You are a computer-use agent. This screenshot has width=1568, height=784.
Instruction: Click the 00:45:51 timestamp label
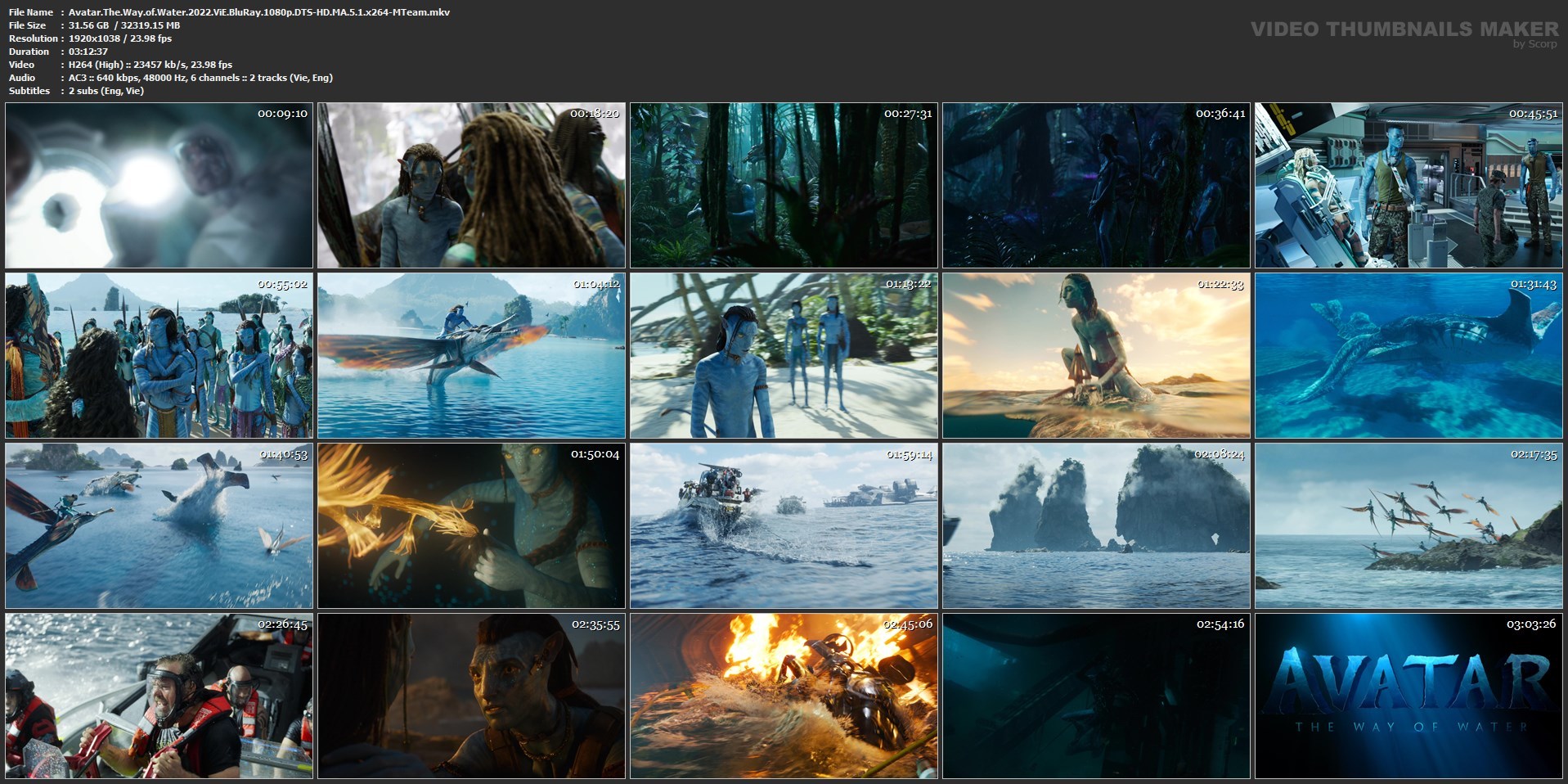click(x=1532, y=114)
